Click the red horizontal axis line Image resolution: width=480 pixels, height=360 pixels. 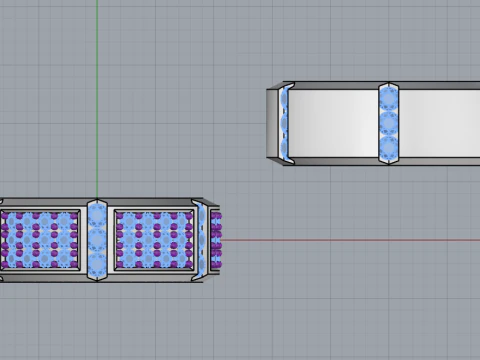click(x=350, y=240)
